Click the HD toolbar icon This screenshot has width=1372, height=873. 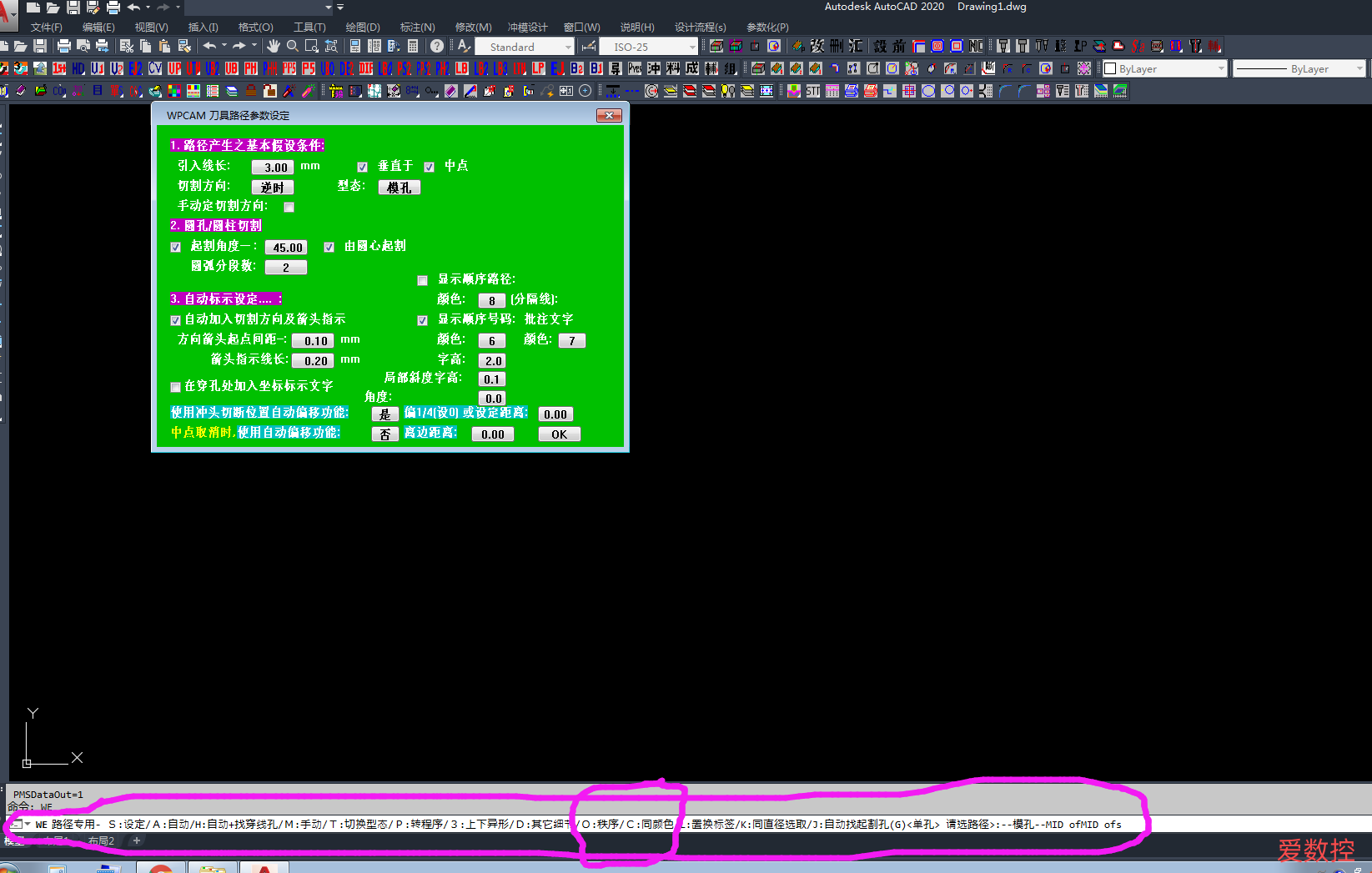(x=78, y=68)
